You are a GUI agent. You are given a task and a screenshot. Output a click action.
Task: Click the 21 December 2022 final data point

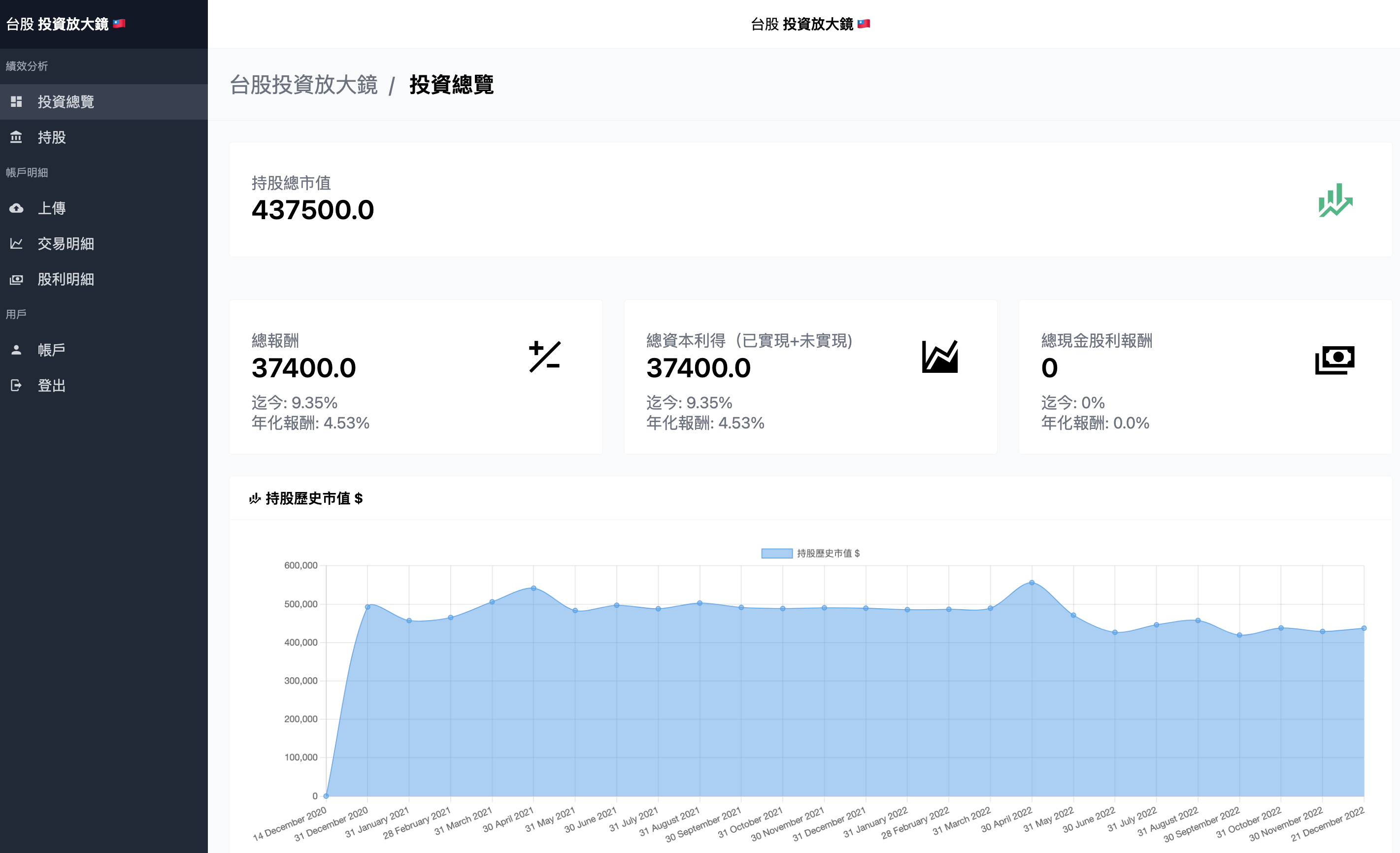tap(1364, 628)
